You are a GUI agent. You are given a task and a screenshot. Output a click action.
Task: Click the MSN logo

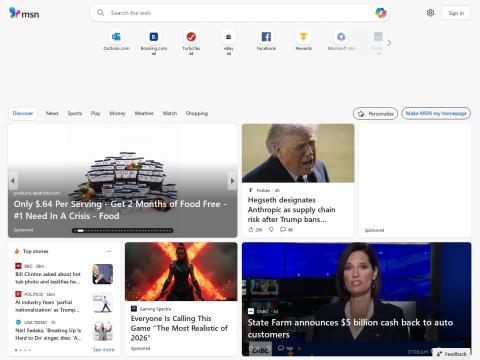(24, 13)
